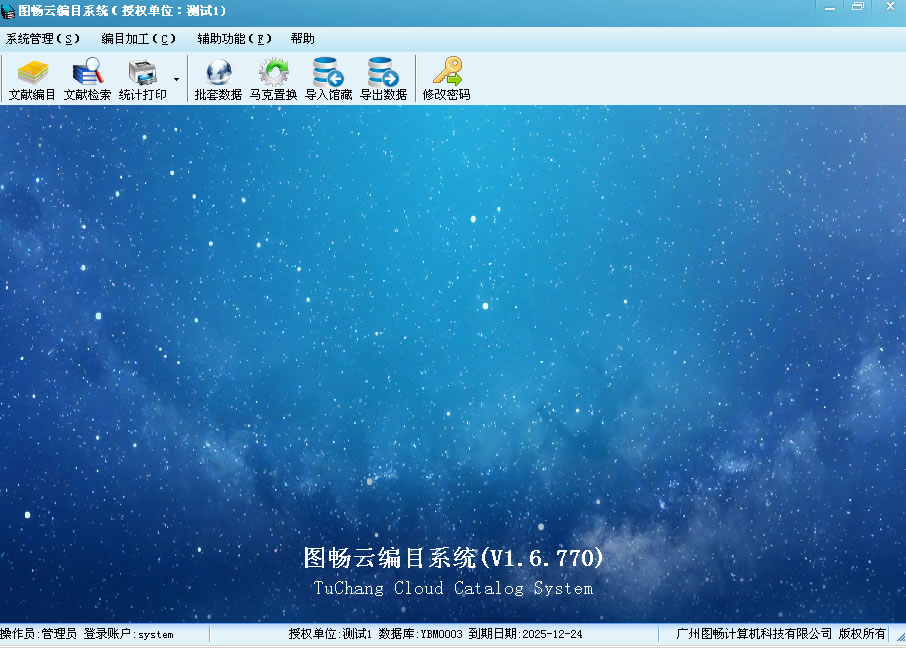Select 导入馆藏 import holdings icon
This screenshot has height=648, width=906.
(328, 79)
